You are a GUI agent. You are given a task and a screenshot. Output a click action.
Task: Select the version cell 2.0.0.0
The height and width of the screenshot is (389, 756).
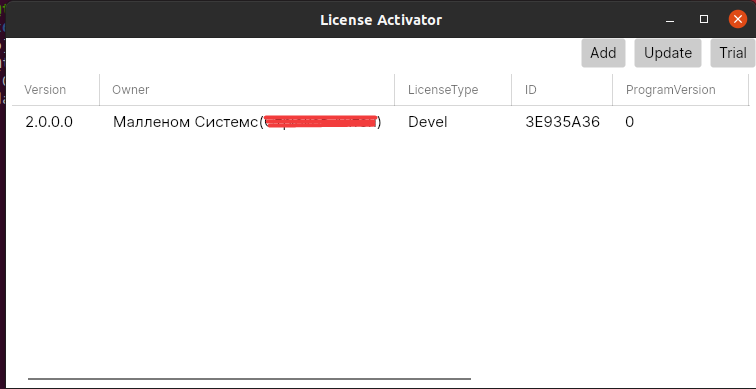click(49, 122)
